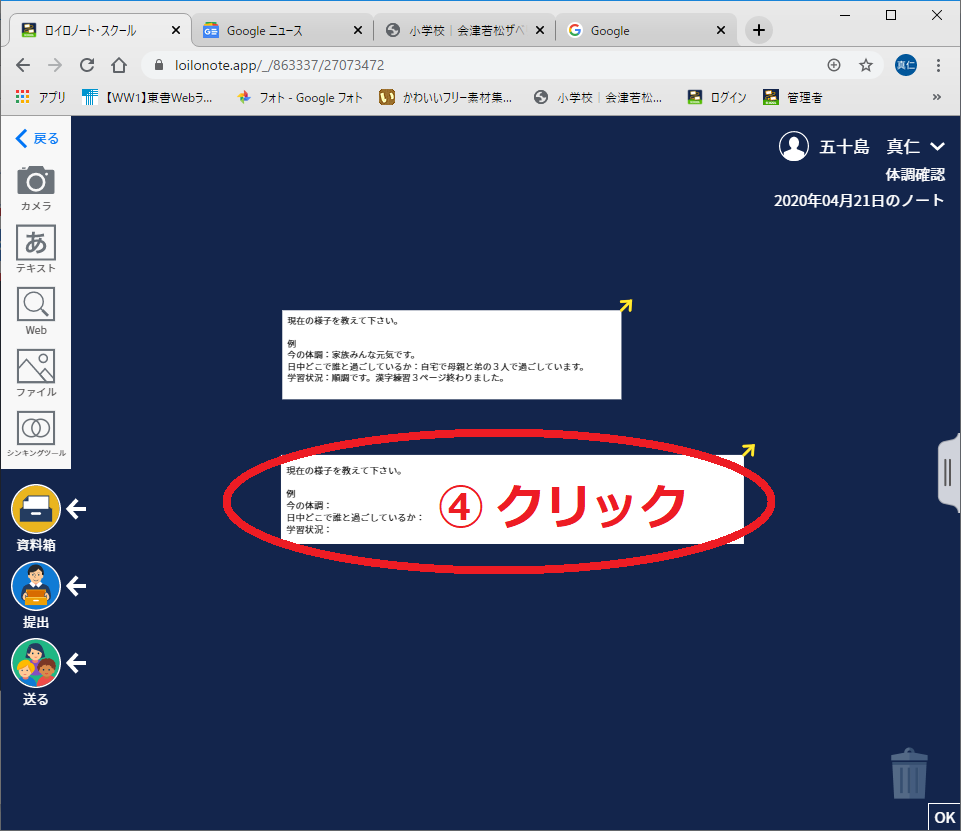Expand the bookmarks overflow chevron
Image resolution: width=961 pixels, height=831 pixels.
click(936, 97)
